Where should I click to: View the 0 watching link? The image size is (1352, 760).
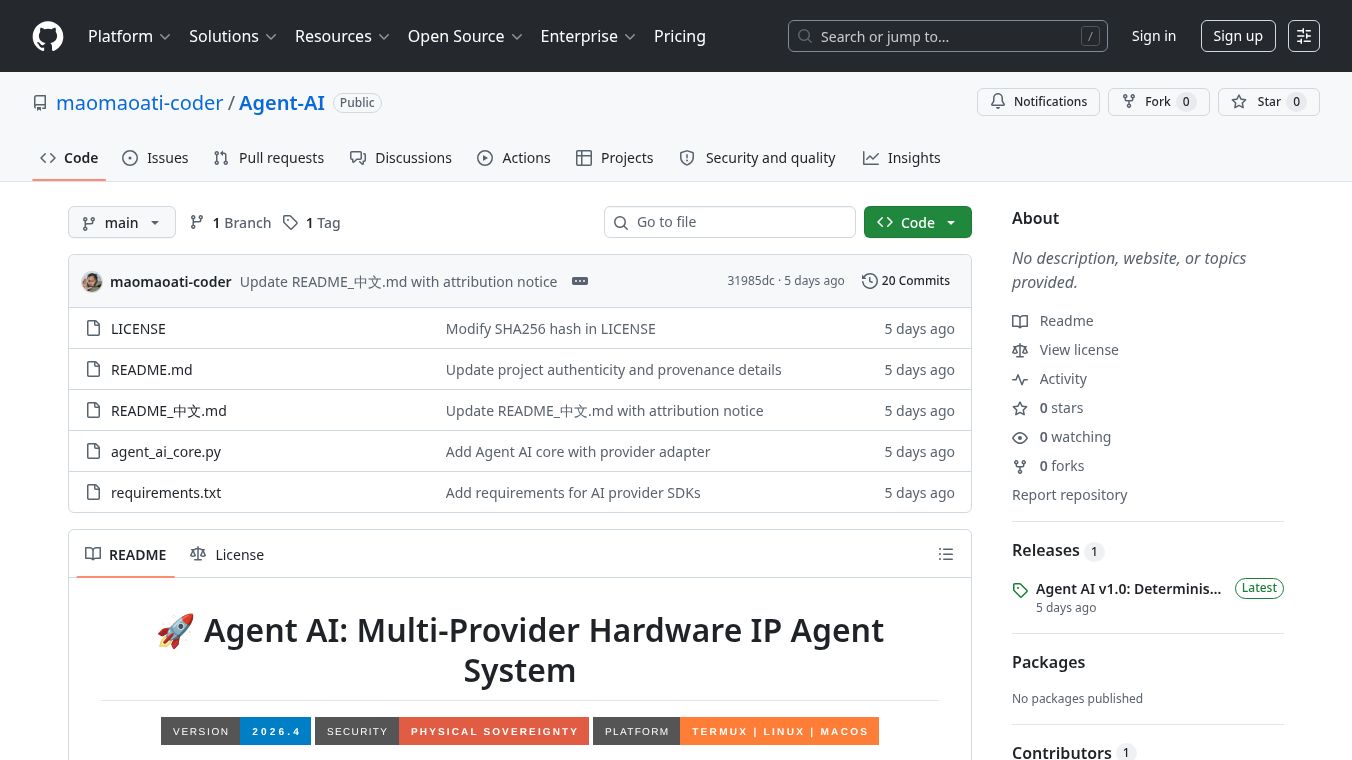coord(1062,437)
